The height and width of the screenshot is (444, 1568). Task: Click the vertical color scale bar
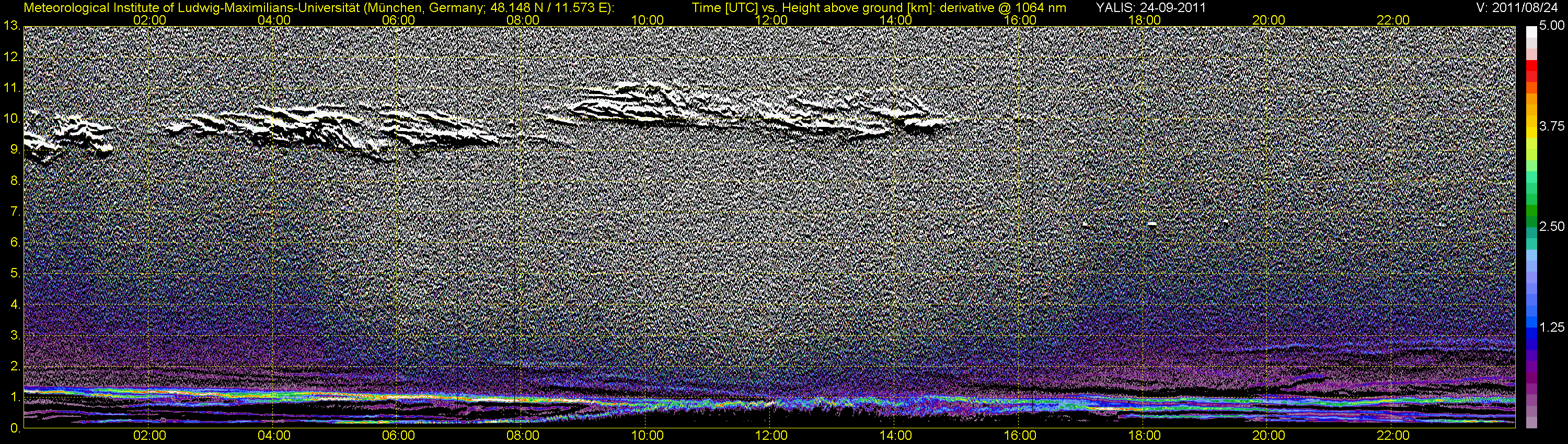tap(1531, 227)
